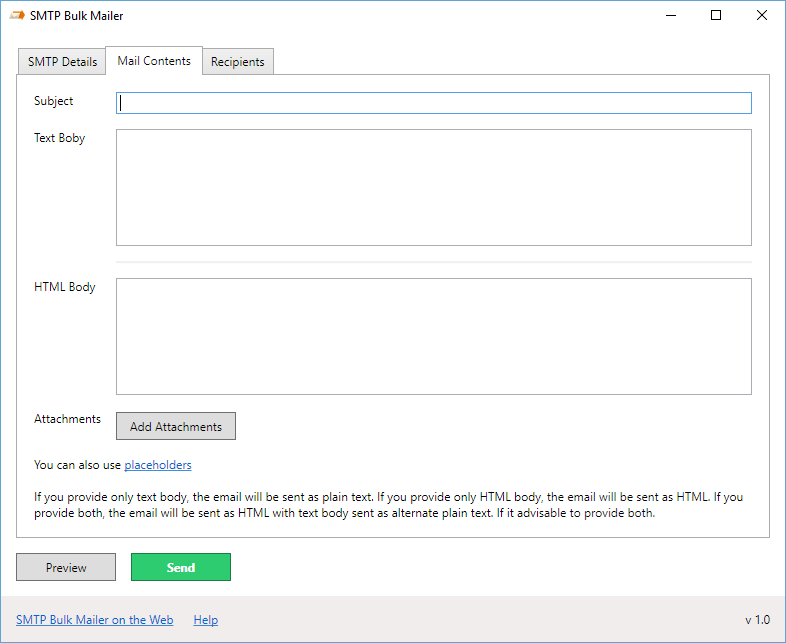Open the placeholders link

click(158, 465)
